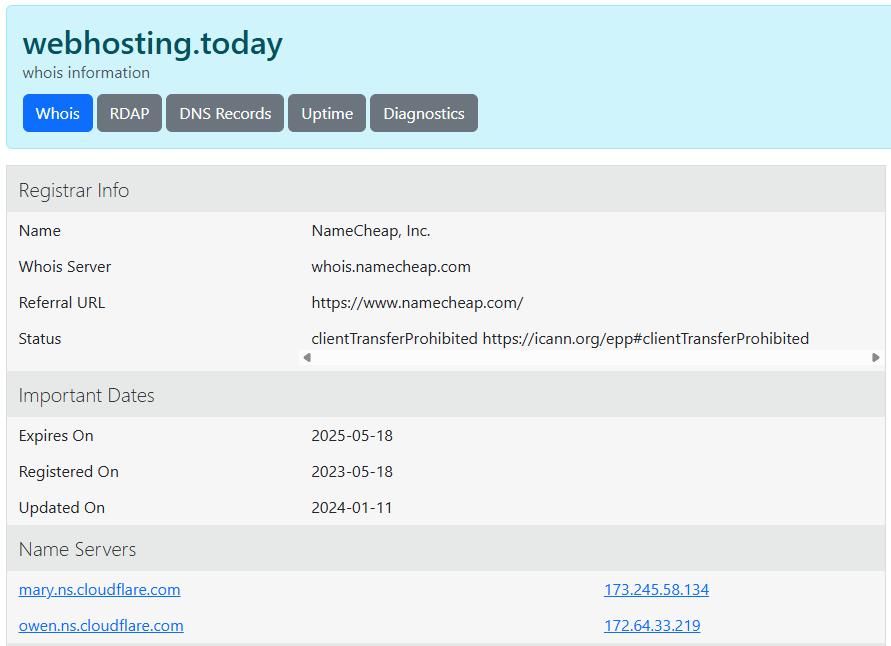Switch to the Diagnostics tab
The height and width of the screenshot is (646, 891).
423,113
